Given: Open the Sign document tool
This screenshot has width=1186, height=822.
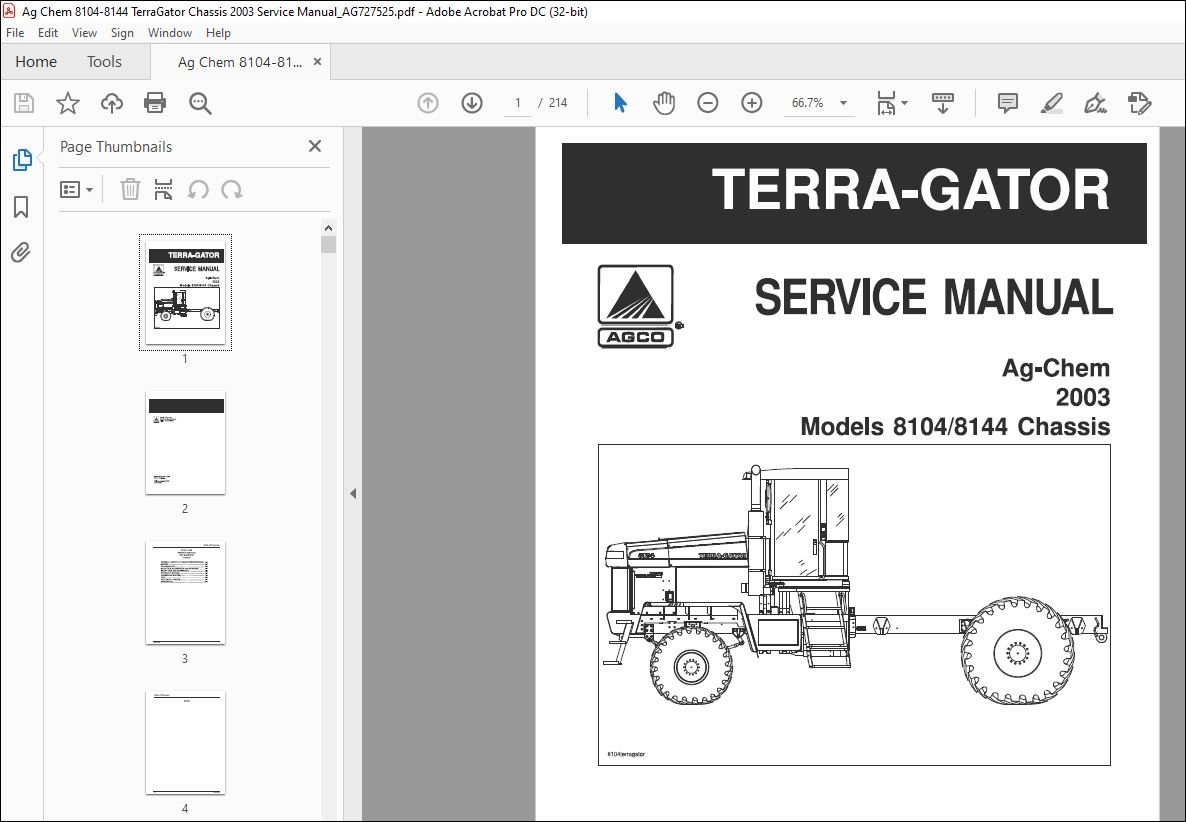Looking at the screenshot, I should pos(1095,103).
